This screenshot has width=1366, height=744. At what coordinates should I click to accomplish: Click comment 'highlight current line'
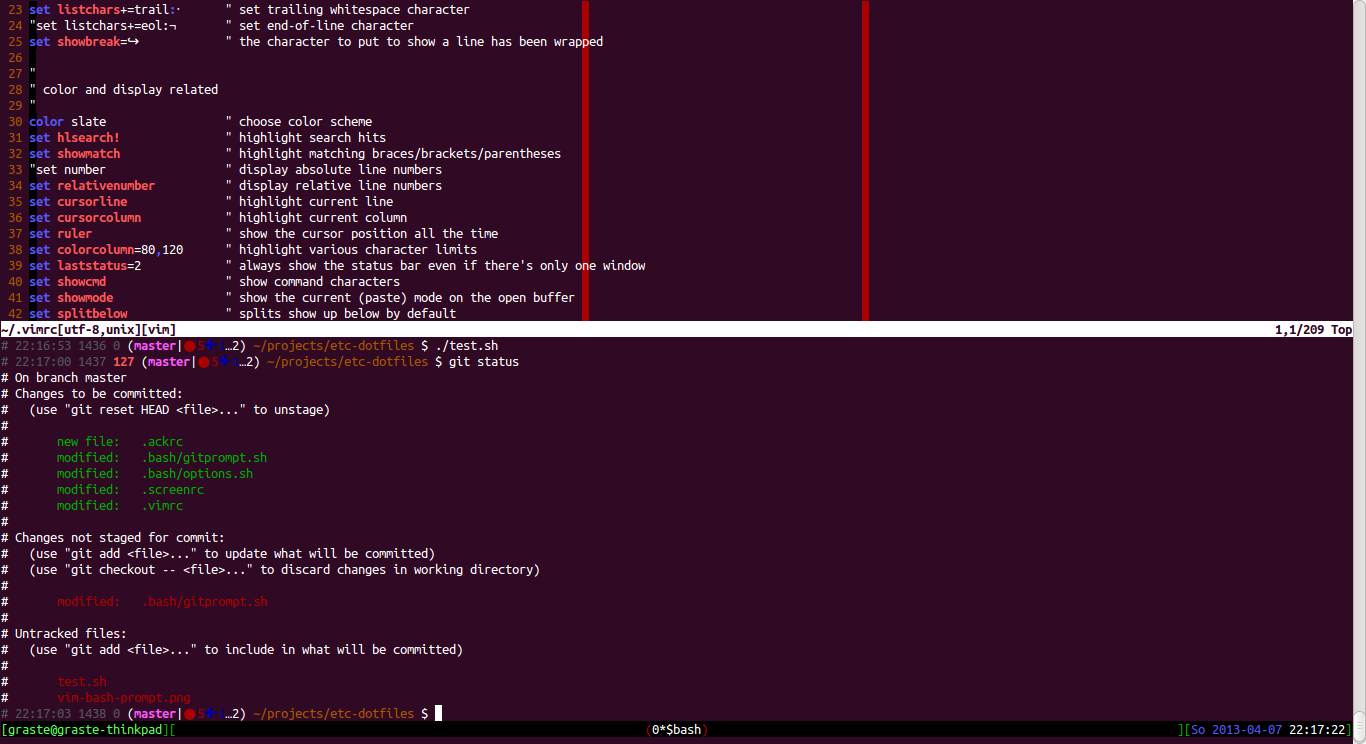coord(316,201)
